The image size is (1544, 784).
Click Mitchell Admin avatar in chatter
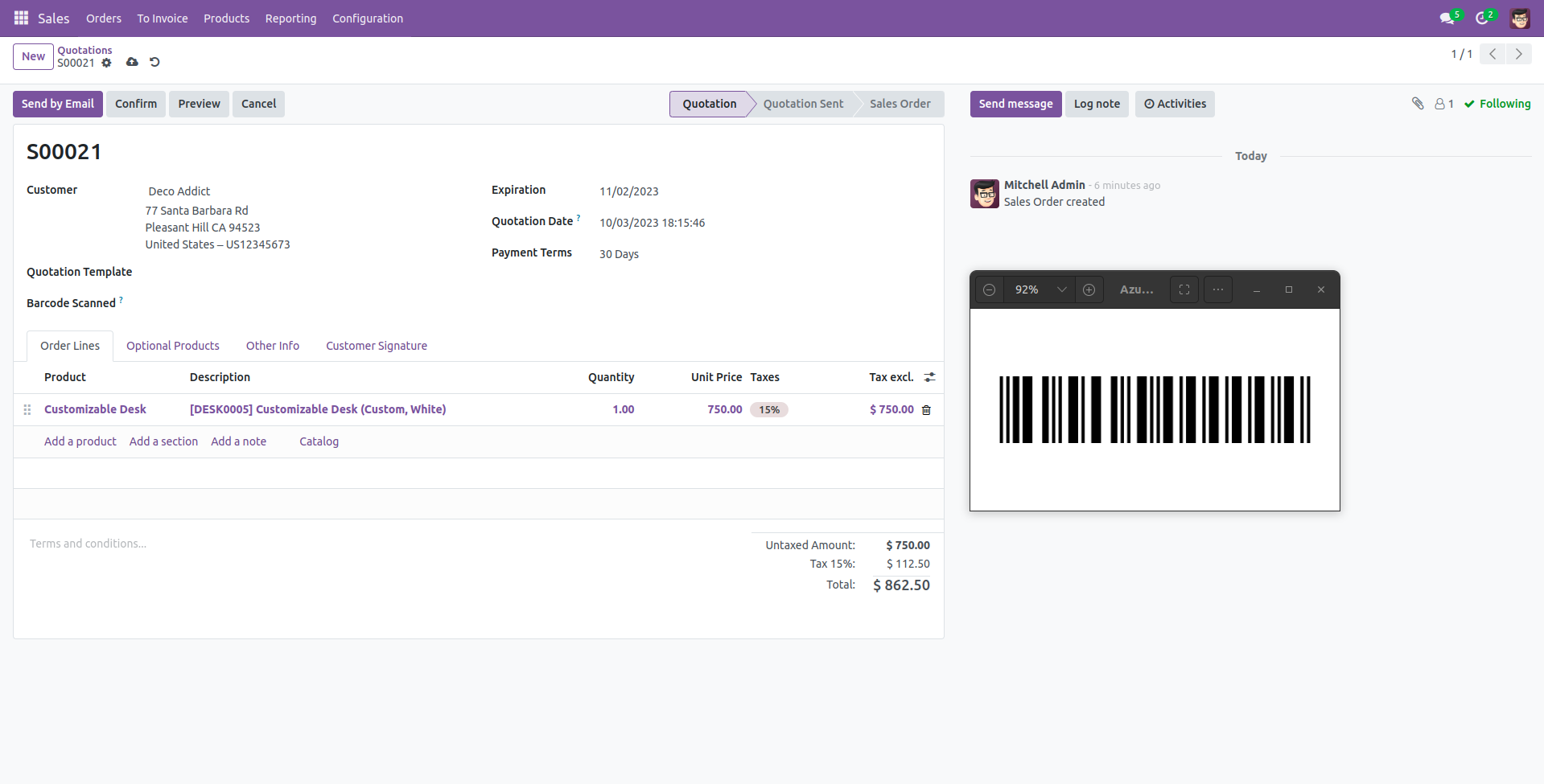(x=985, y=194)
